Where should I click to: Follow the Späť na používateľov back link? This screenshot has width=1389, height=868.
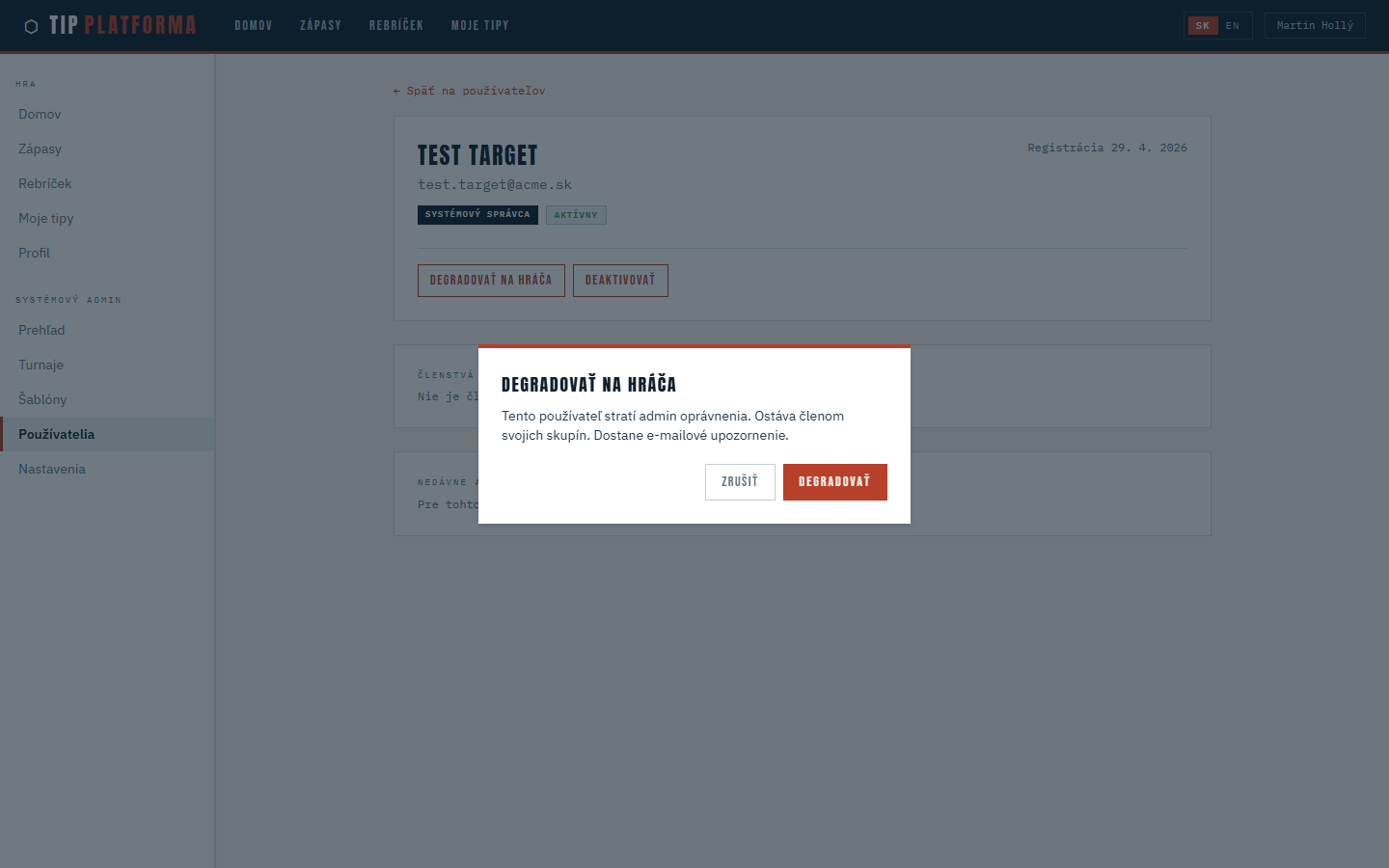pyautogui.click(x=470, y=91)
